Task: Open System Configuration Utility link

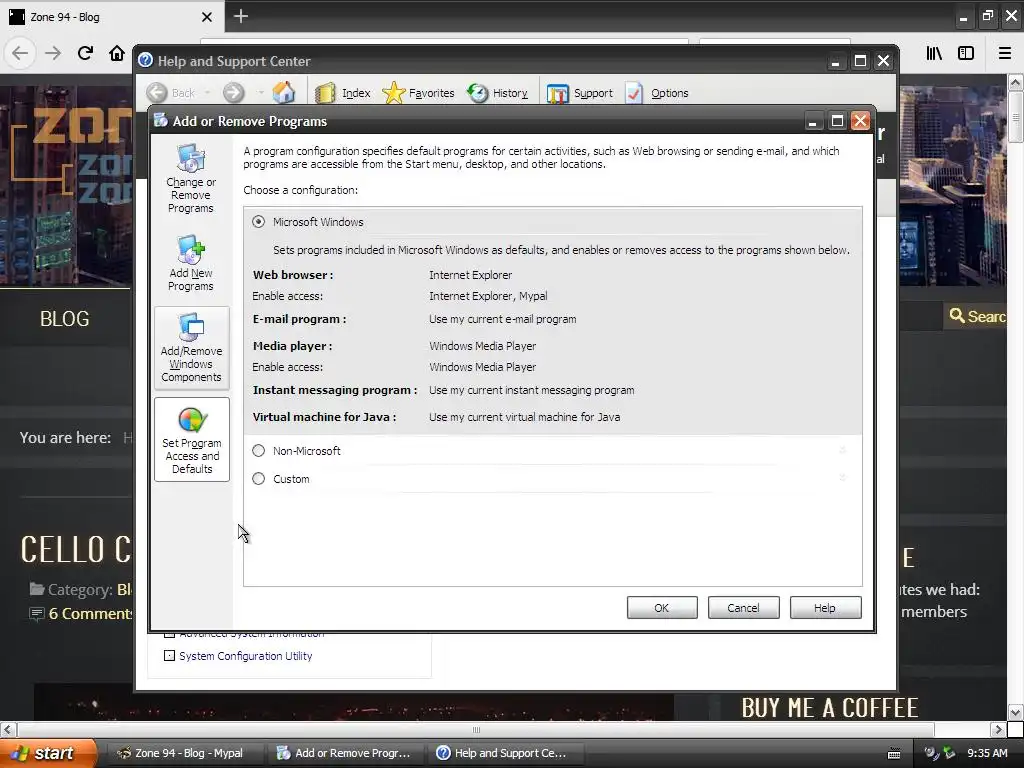Action: coord(246,656)
